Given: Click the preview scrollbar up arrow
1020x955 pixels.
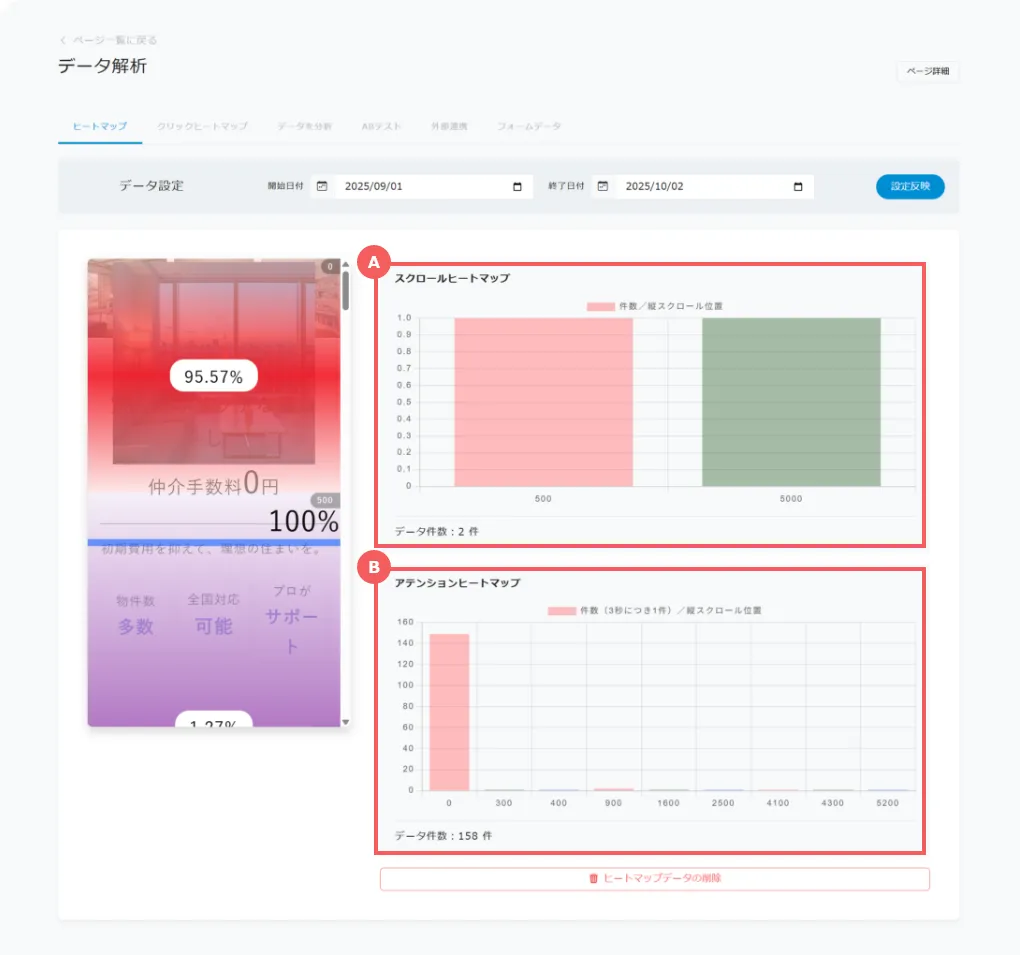Looking at the screenshot, I should [346, 266].
